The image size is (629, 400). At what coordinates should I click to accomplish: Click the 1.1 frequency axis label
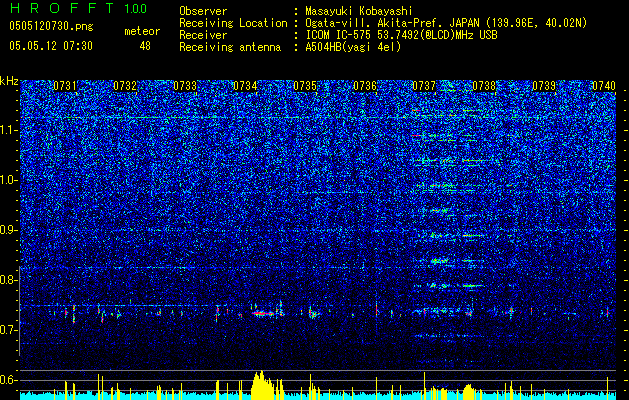(9, 130)
